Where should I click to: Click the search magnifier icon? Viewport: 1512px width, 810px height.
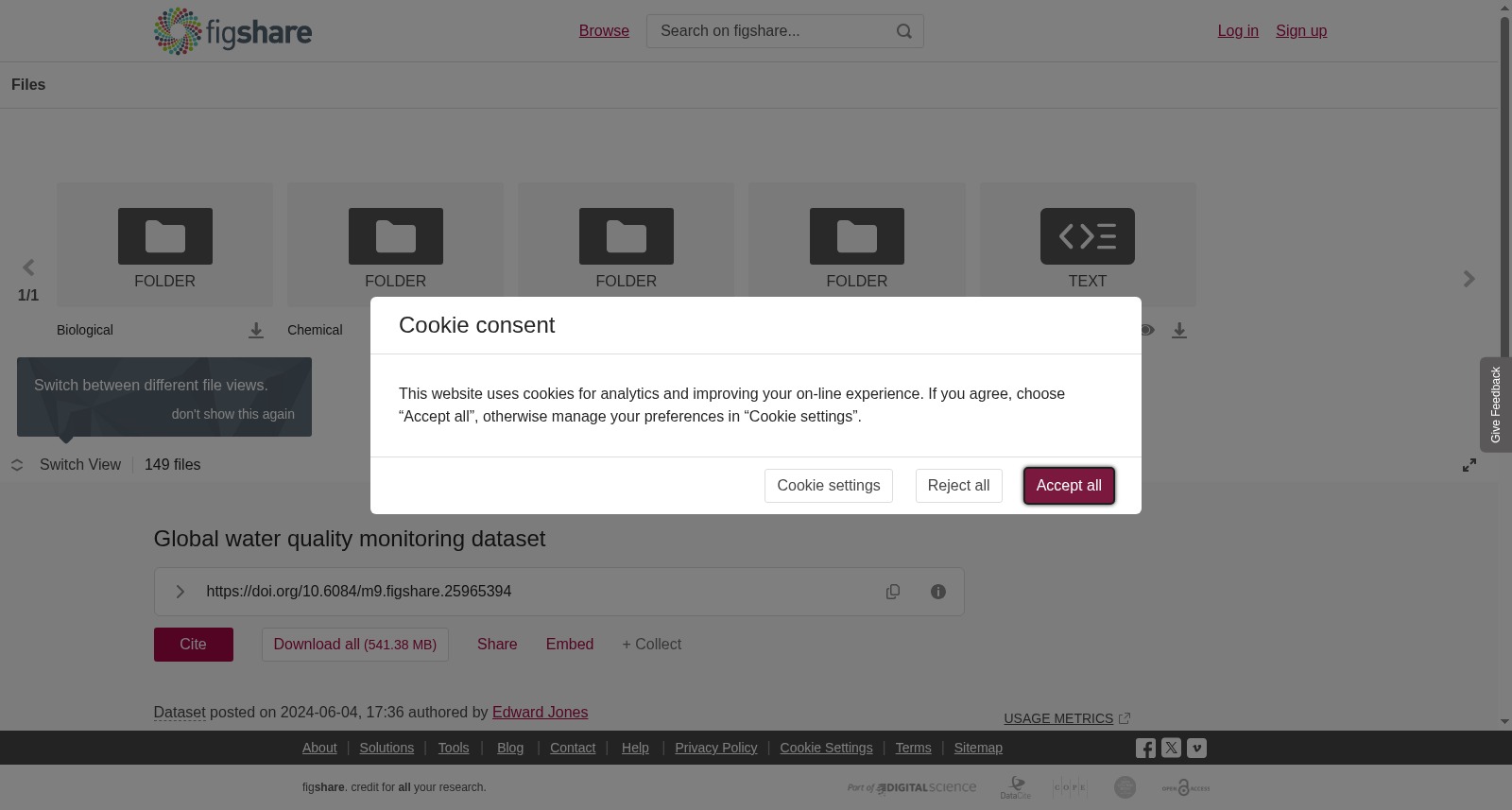904,31
